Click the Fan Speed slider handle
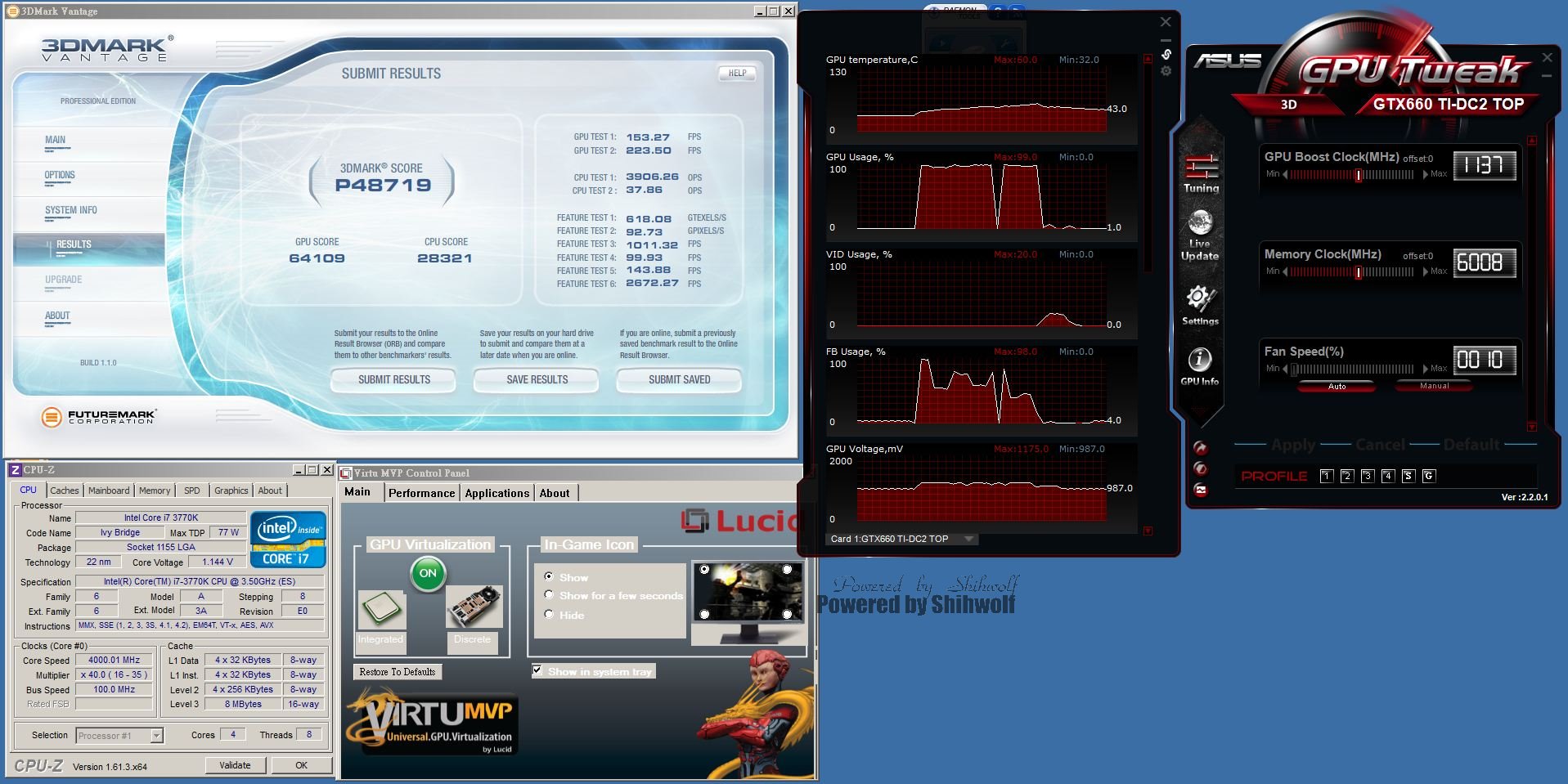Image resolution: width=1568 pixels, height=784 pixels. pos(1294,370)
